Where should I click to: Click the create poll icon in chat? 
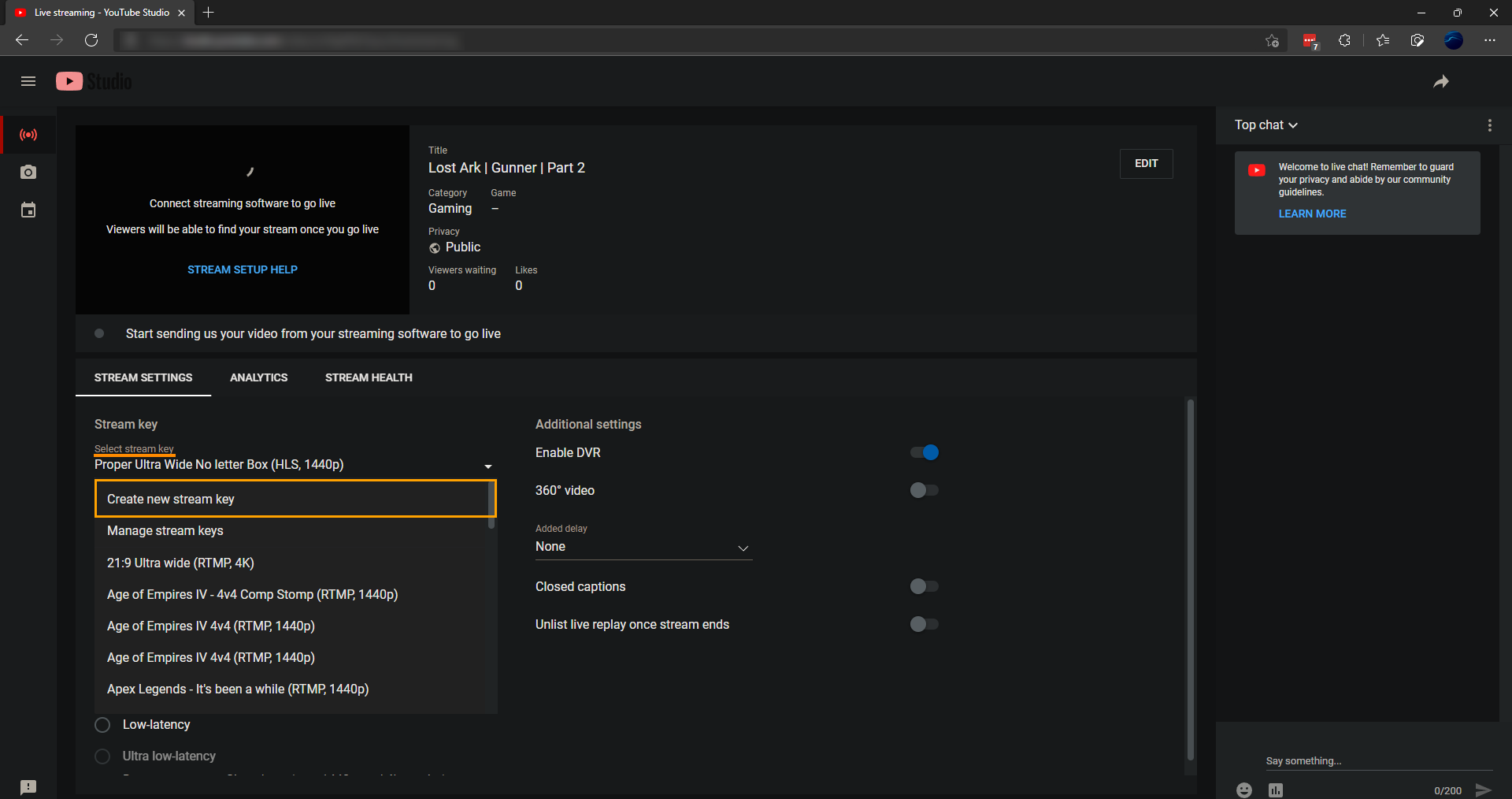[x=1276, y=790]
